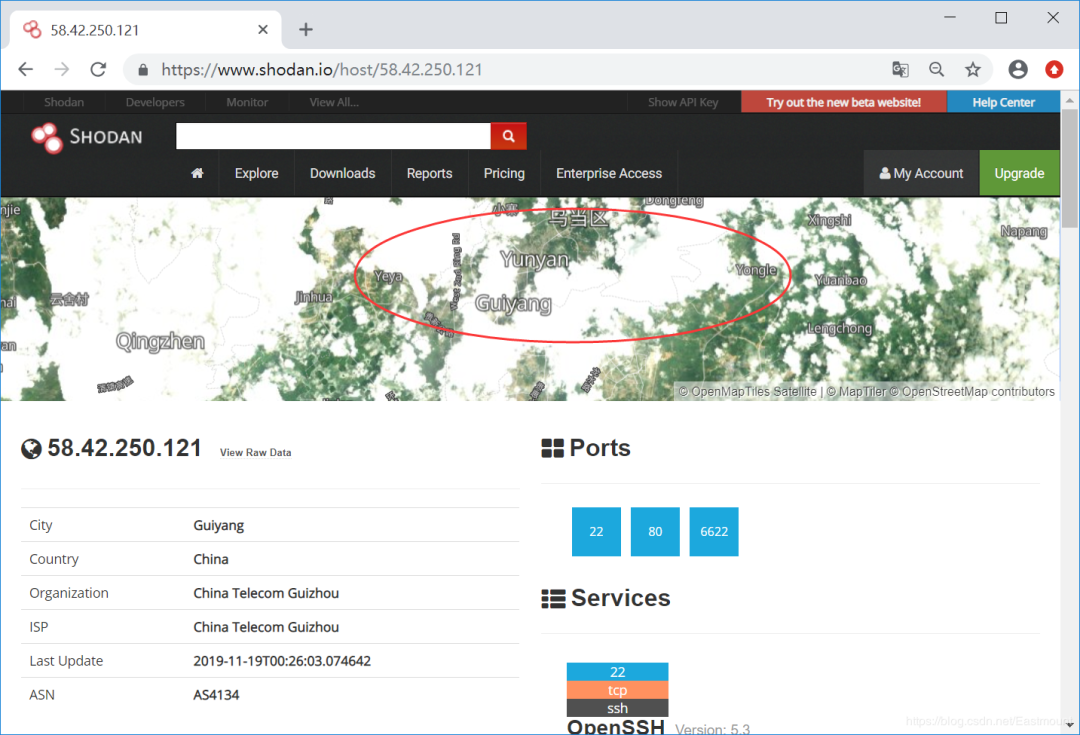Open the browser profile avatar

pyautogui.click(x=1018, y=70)
